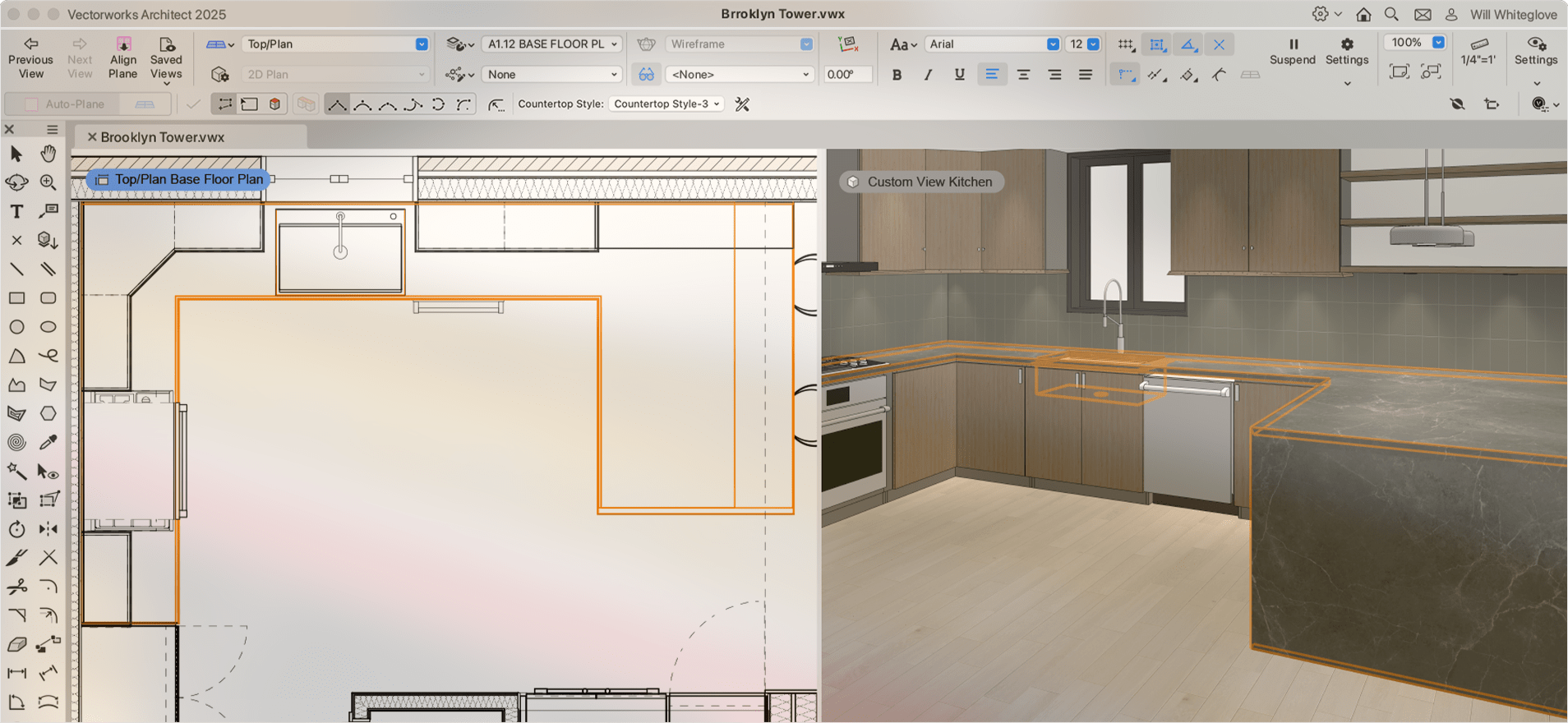Select the Regular Polygon hexagon tool
1568x723 pixels.
pyautogui.click(x=48, y=413)
